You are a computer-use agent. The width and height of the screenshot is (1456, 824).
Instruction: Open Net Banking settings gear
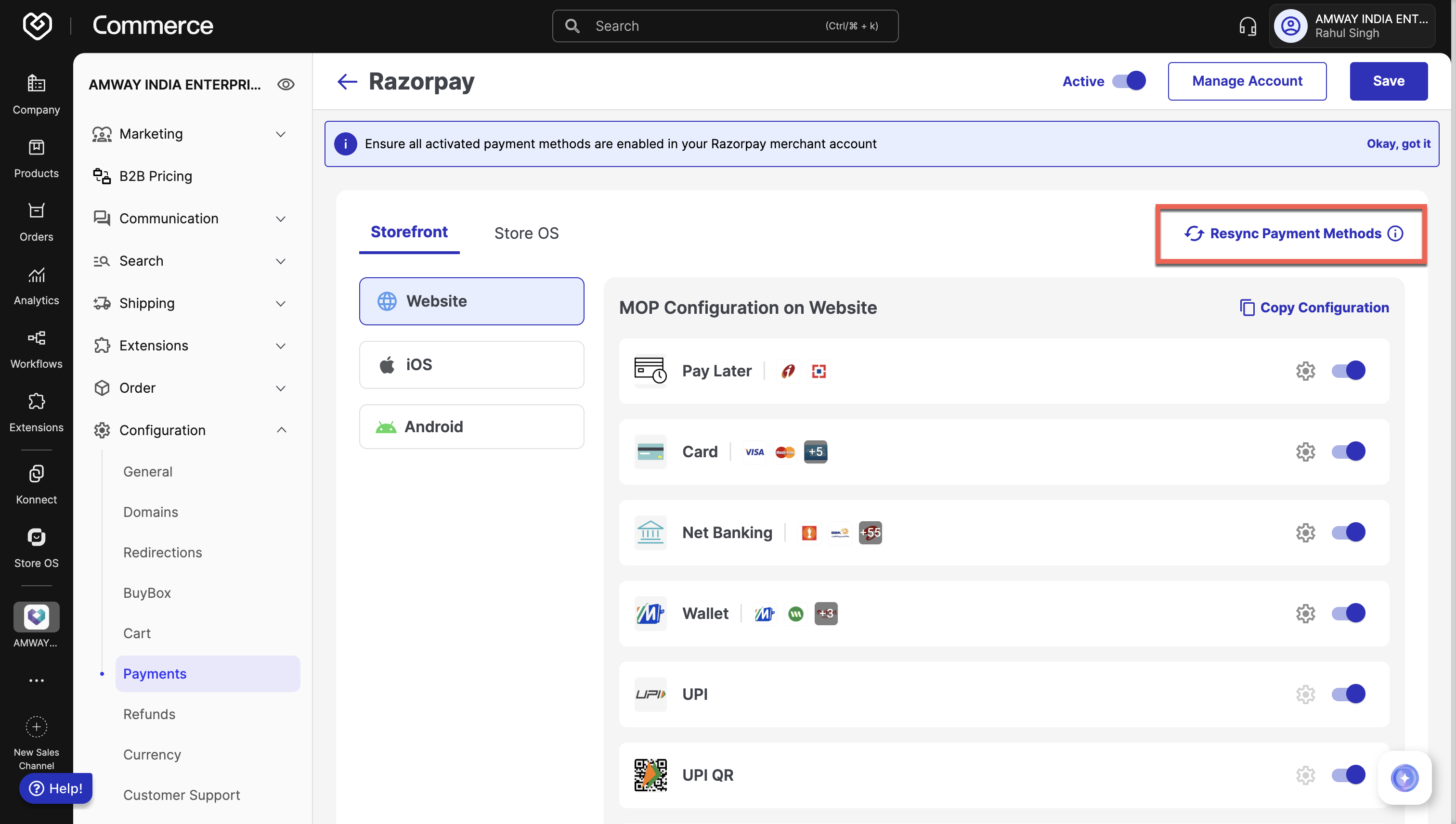1305,532
